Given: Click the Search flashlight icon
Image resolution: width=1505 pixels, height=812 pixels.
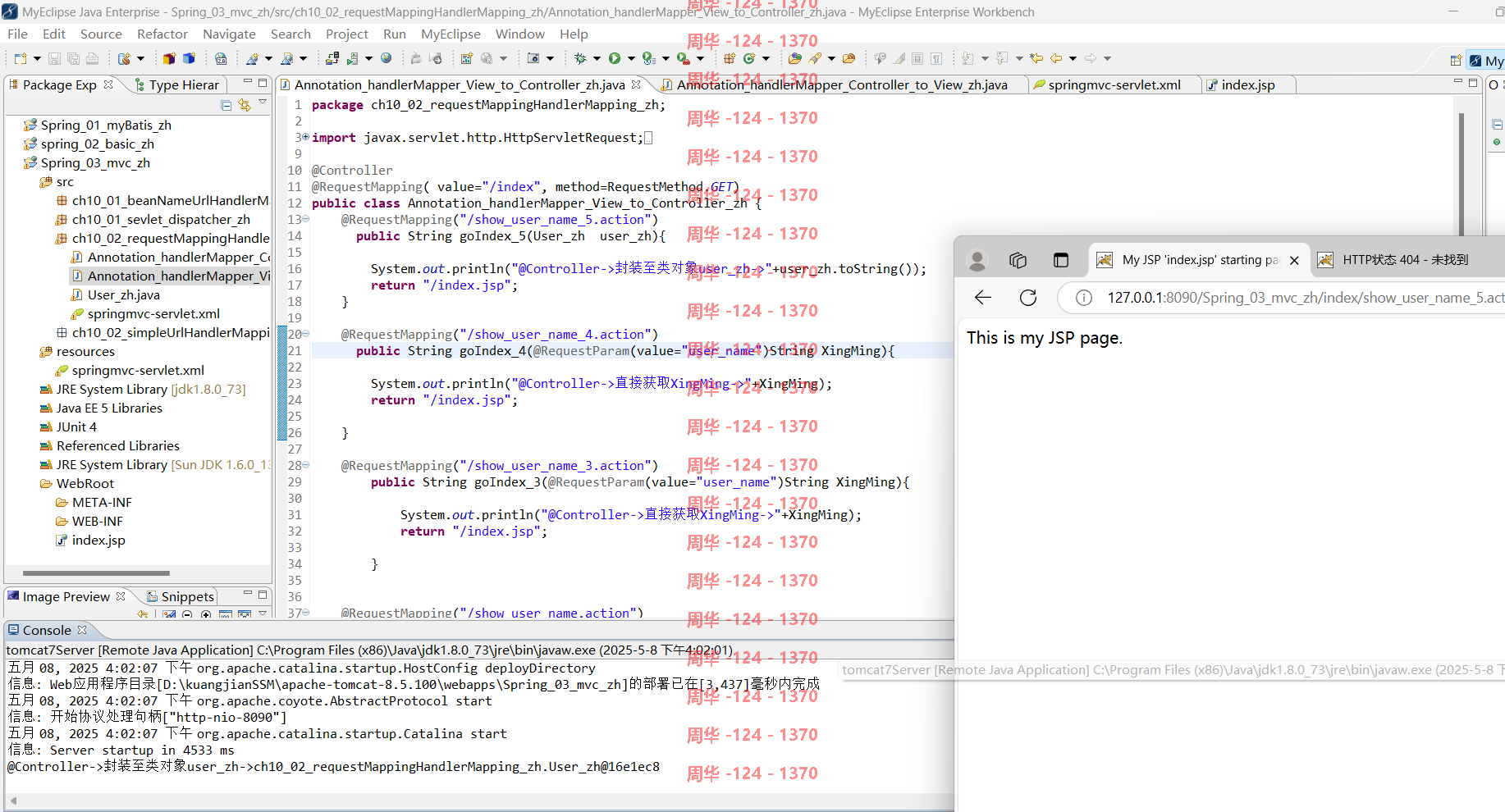Looking at the screenshot, I should (815, 58).
